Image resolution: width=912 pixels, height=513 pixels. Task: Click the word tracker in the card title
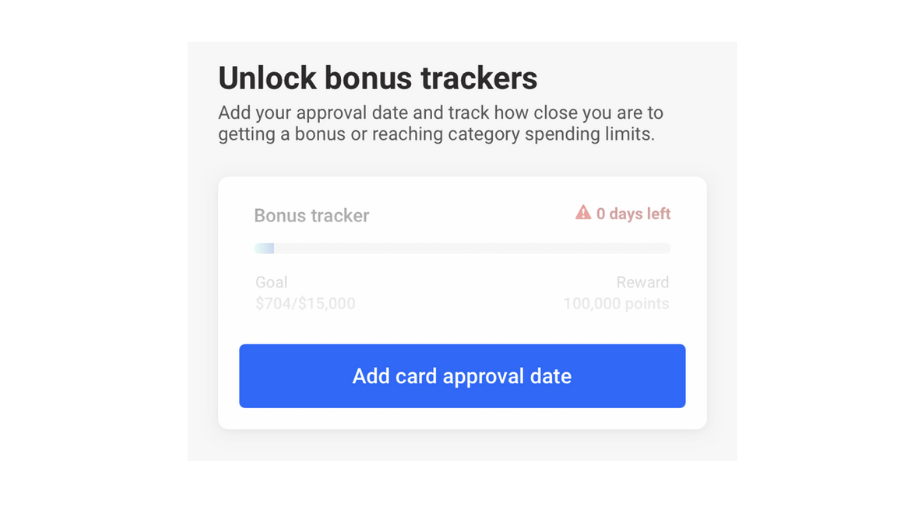[339, 216]
